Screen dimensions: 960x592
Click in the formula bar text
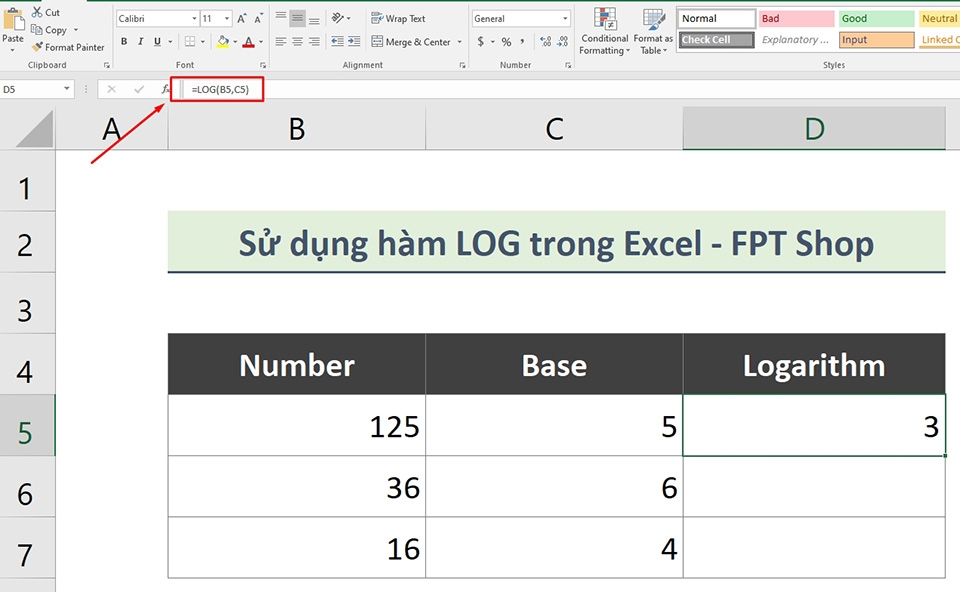[220, 89]
